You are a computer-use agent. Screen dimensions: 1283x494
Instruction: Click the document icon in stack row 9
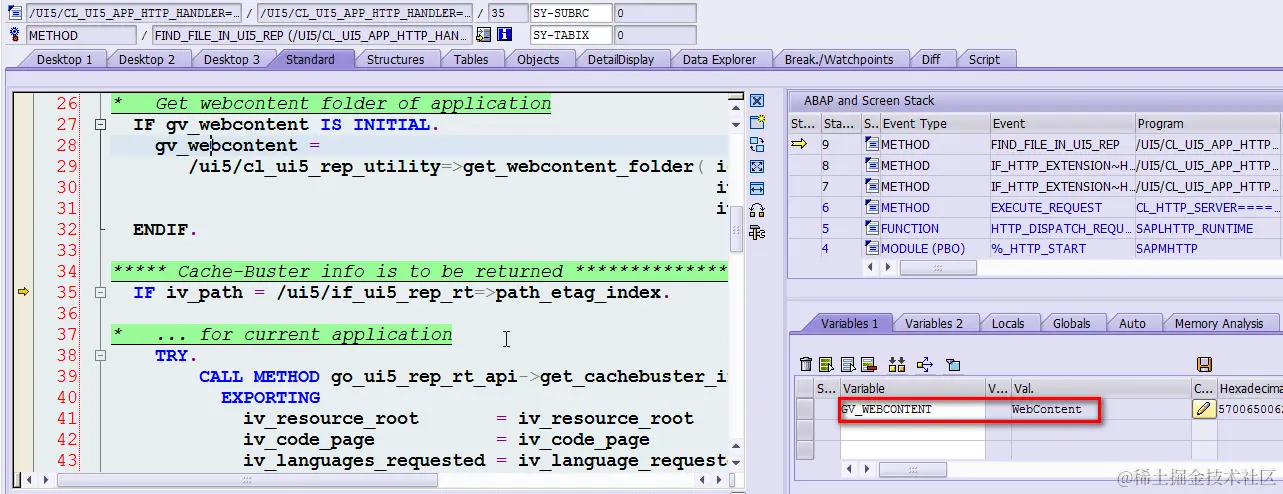871,145
